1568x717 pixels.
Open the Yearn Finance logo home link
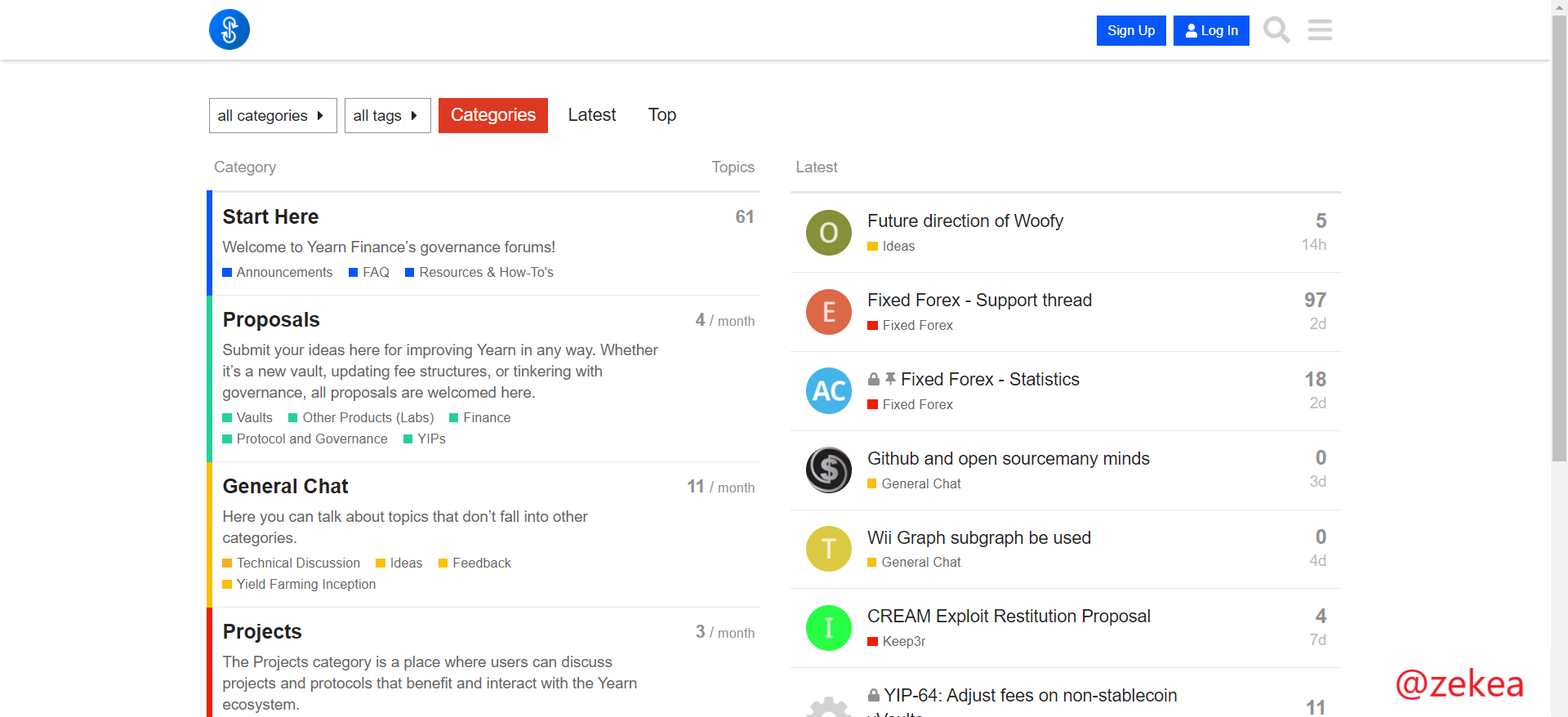click(229, 29)
